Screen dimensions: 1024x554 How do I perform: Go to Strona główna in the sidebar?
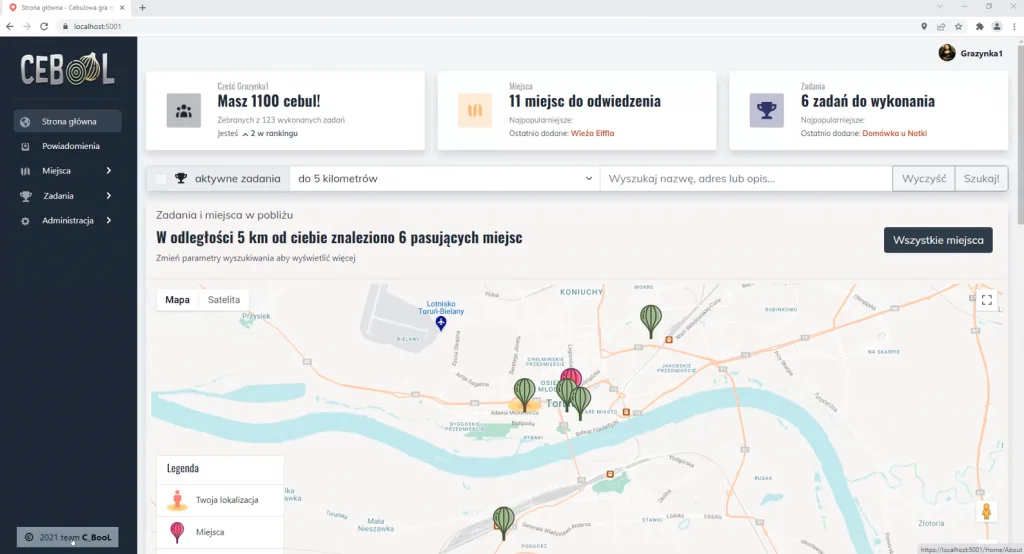(x=67, y=122)
